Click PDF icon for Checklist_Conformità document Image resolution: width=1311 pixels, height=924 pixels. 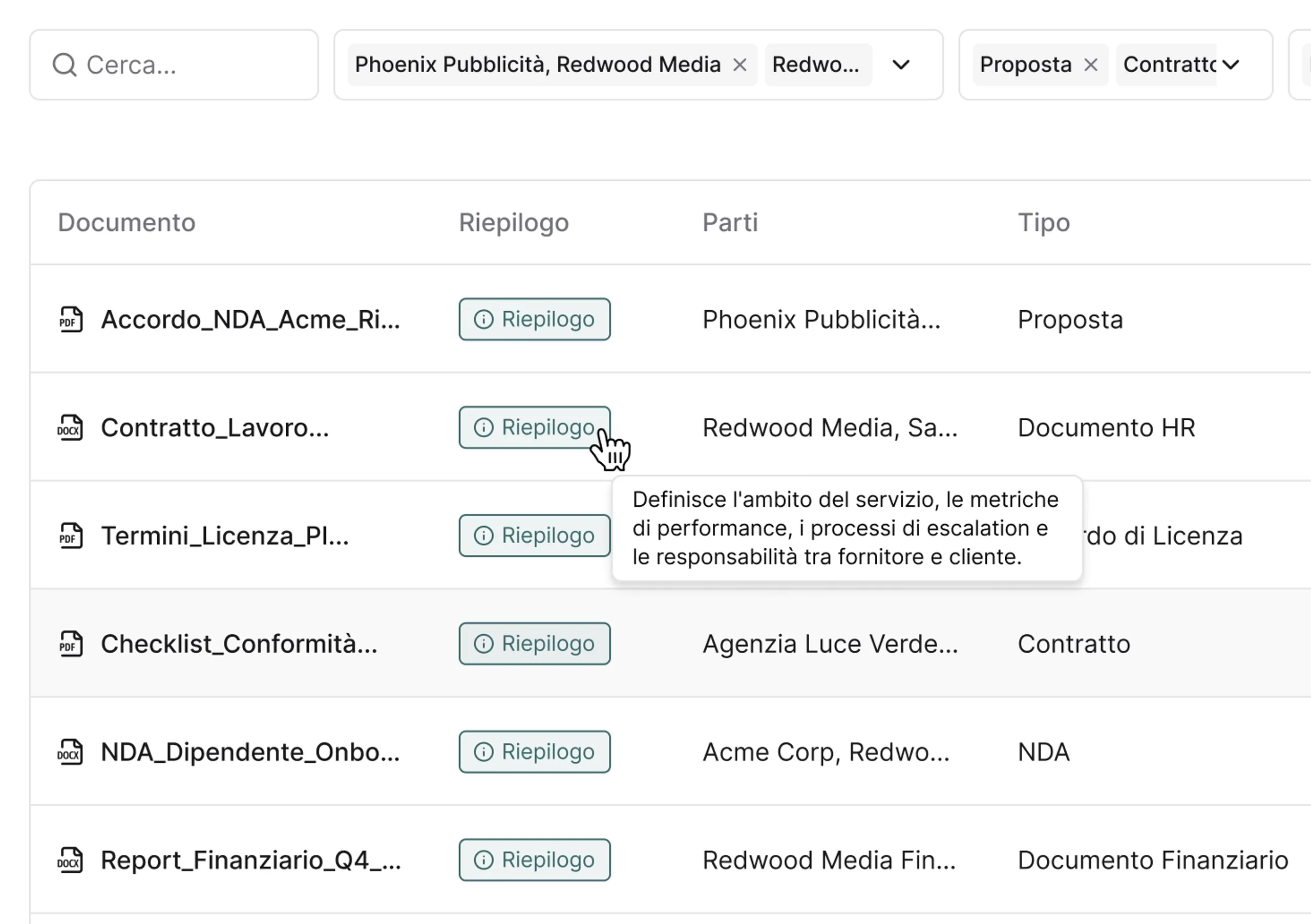(x=71, y=644)
